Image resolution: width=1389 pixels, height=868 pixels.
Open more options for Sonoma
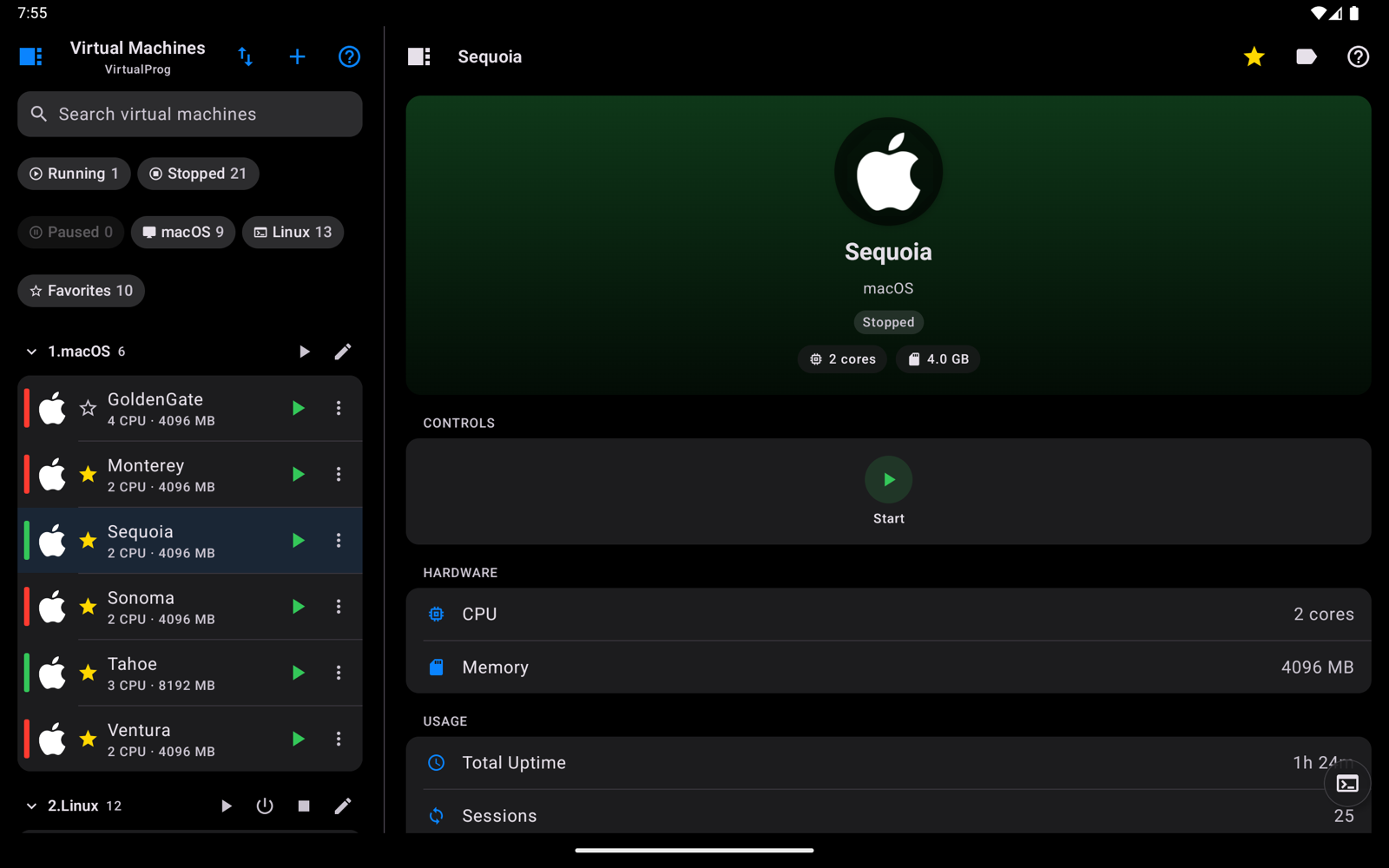339,607
